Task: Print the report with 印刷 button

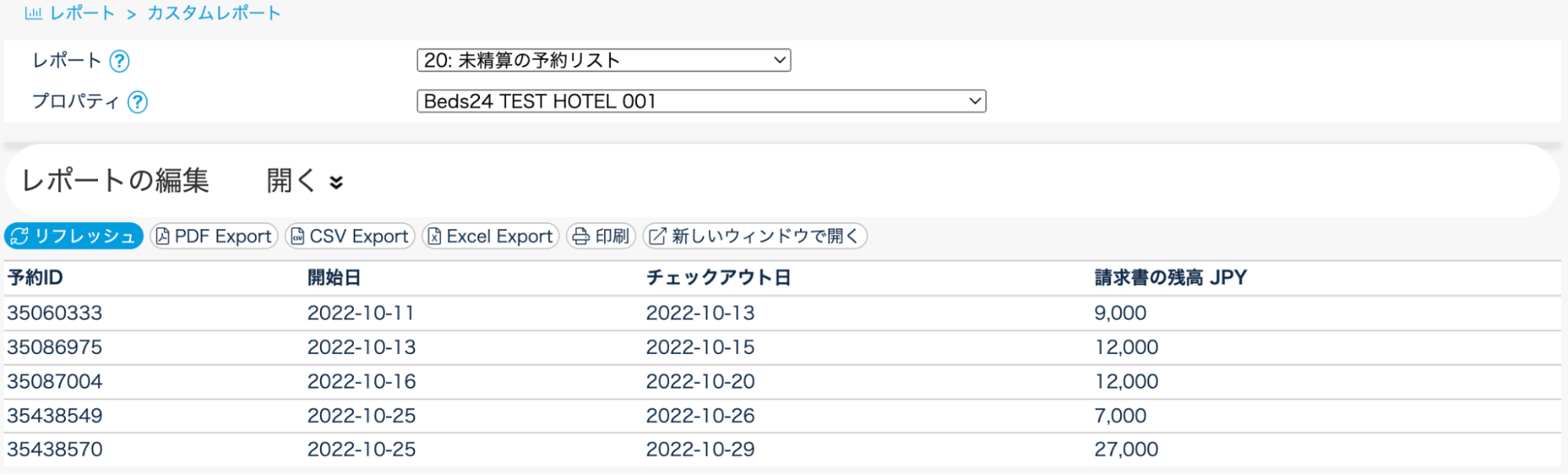Action: 601,236
